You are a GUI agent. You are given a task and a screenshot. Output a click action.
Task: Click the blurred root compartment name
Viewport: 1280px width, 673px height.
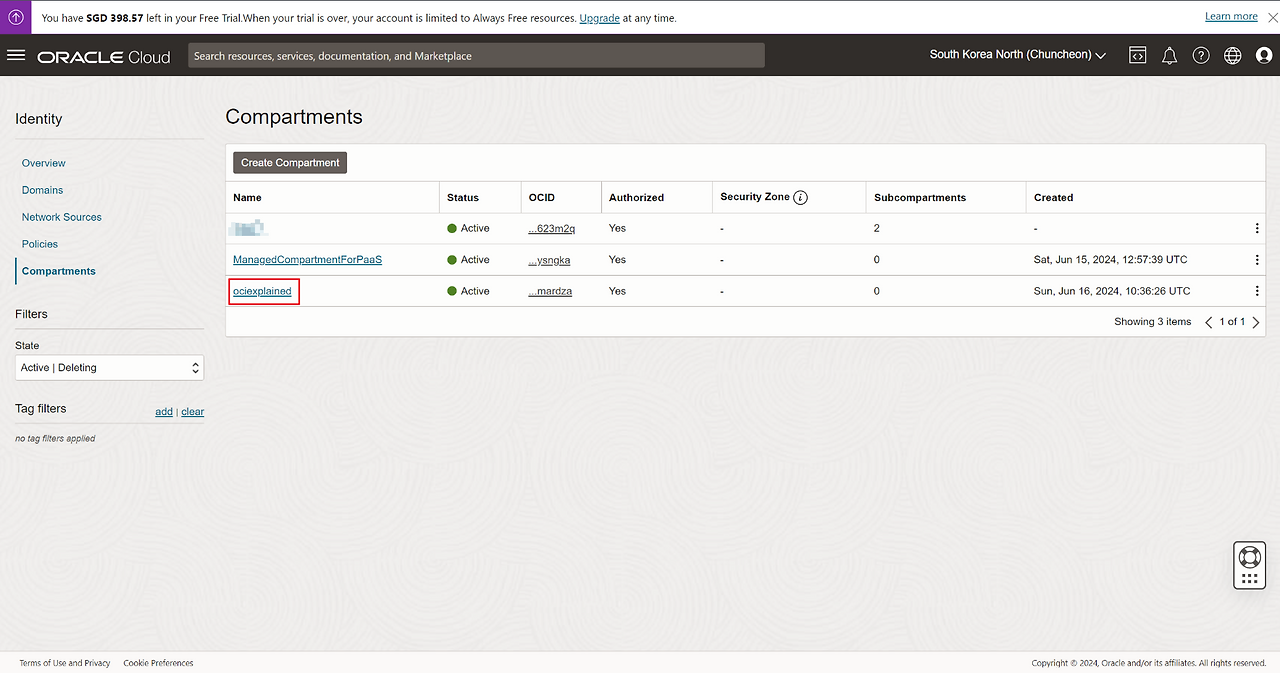(x=246, y=228)
